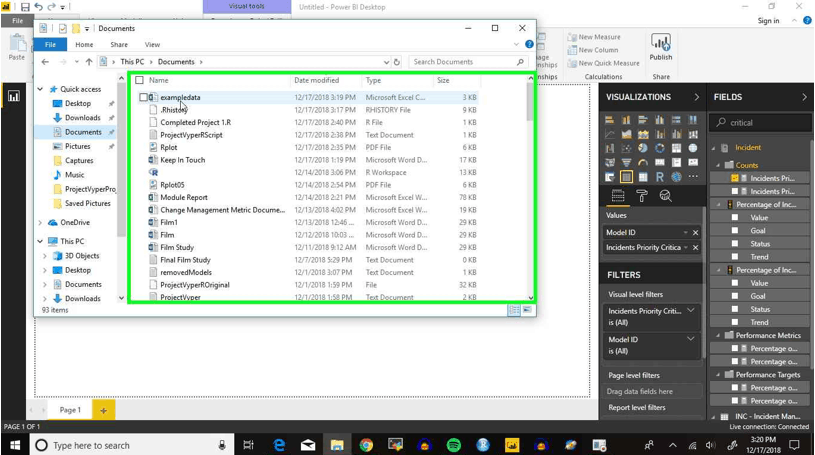This screenshot has width=815, height=455.
Task: Select the Funnel chart visualization icon
Action: (626, 163)
